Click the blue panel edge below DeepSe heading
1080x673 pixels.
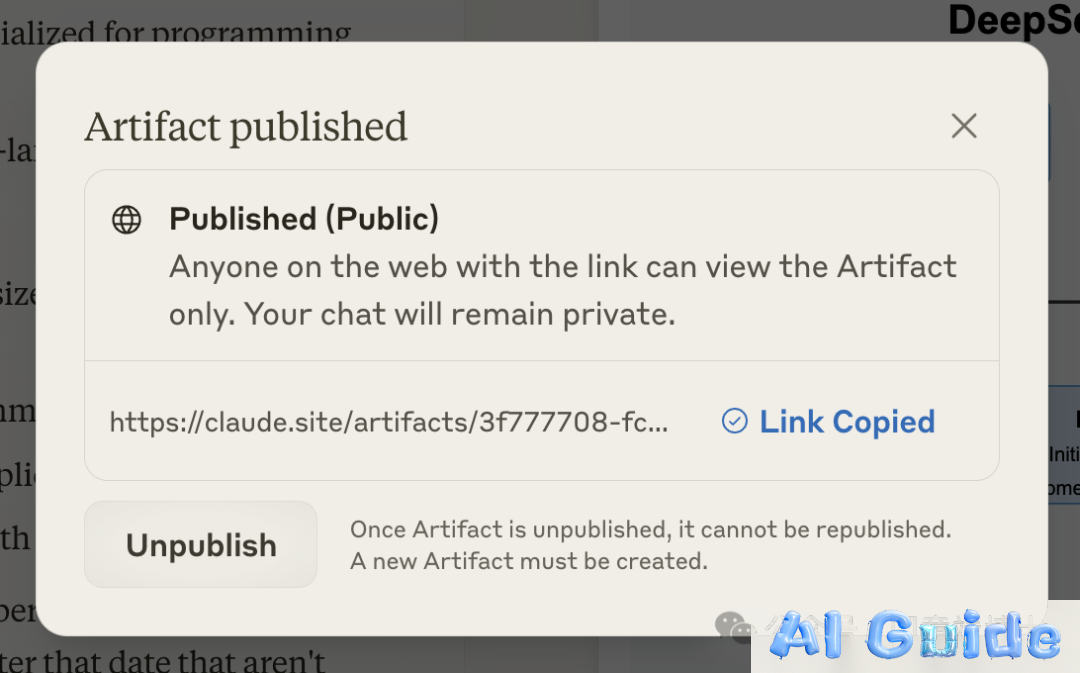tap(1048, 140)
